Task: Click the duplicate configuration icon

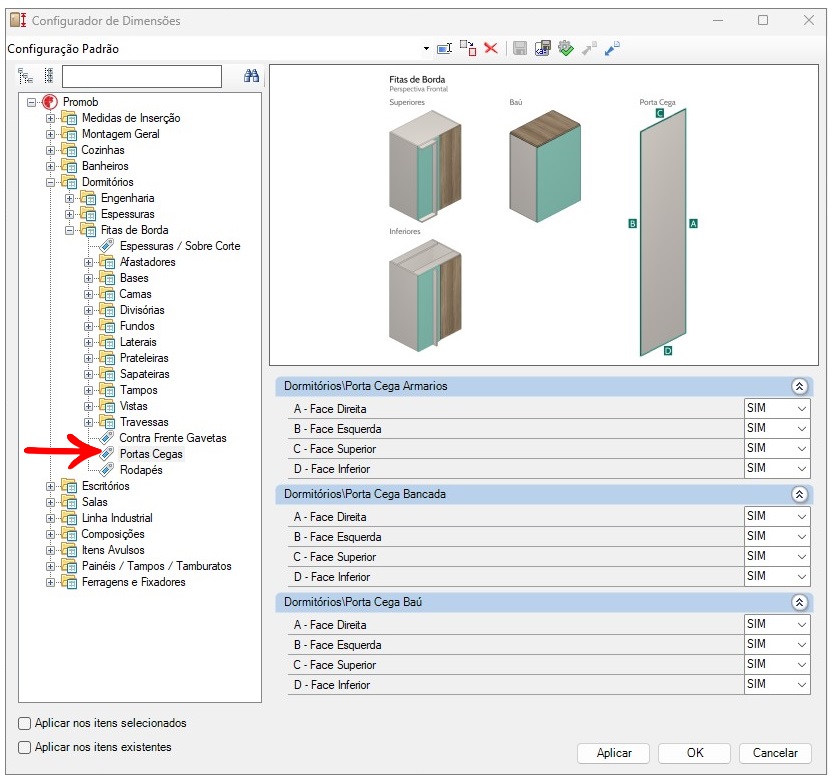Action: click(x=468, y=48)
